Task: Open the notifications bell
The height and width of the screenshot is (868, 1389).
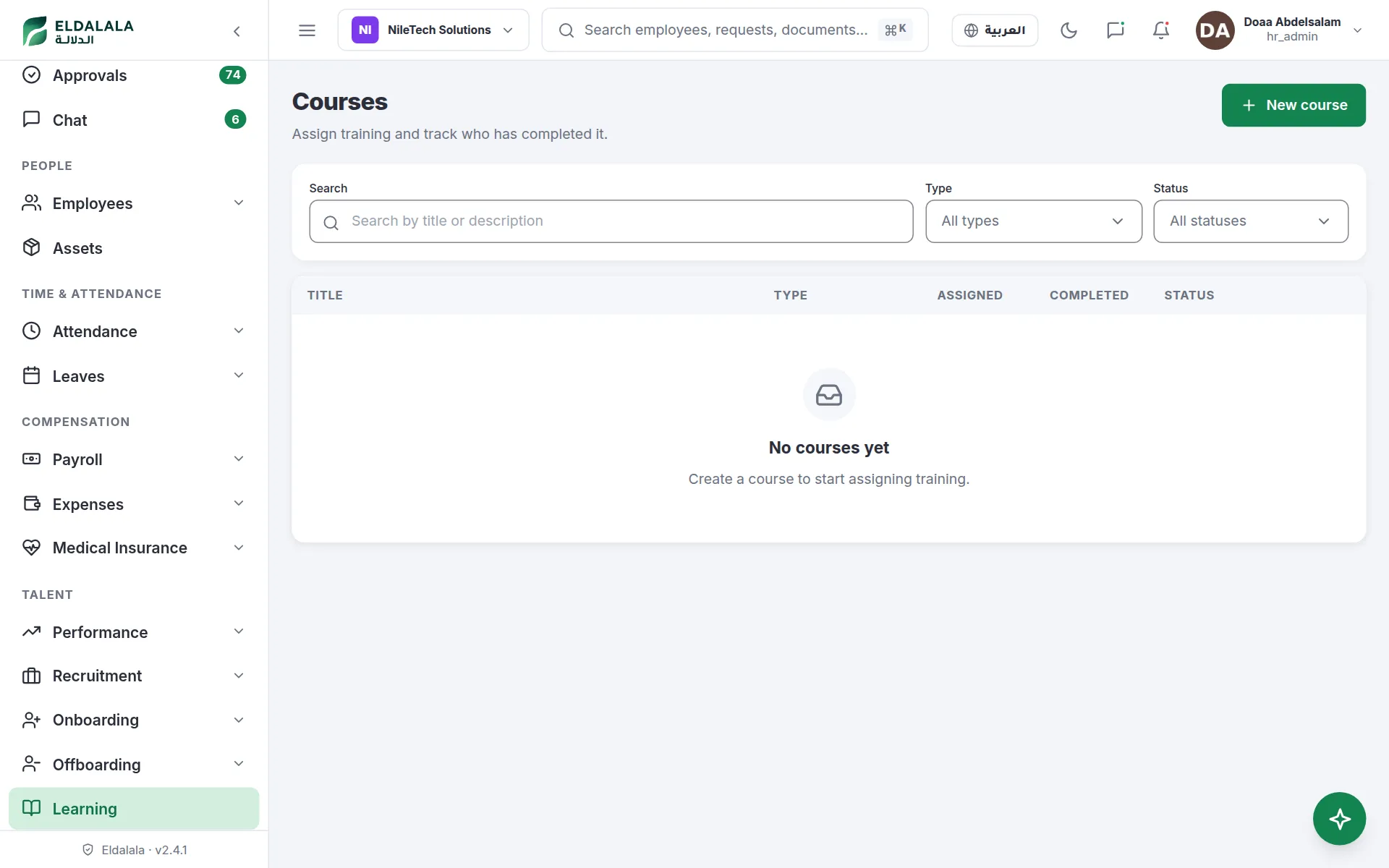Action: [x=1161, y=30]
